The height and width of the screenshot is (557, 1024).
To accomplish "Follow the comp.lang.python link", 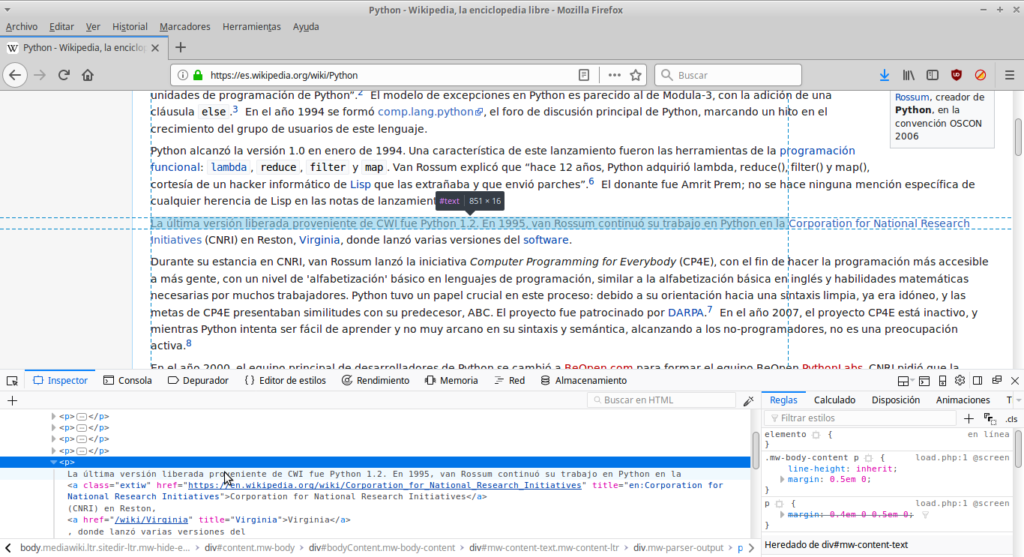I will coord(430,112).
